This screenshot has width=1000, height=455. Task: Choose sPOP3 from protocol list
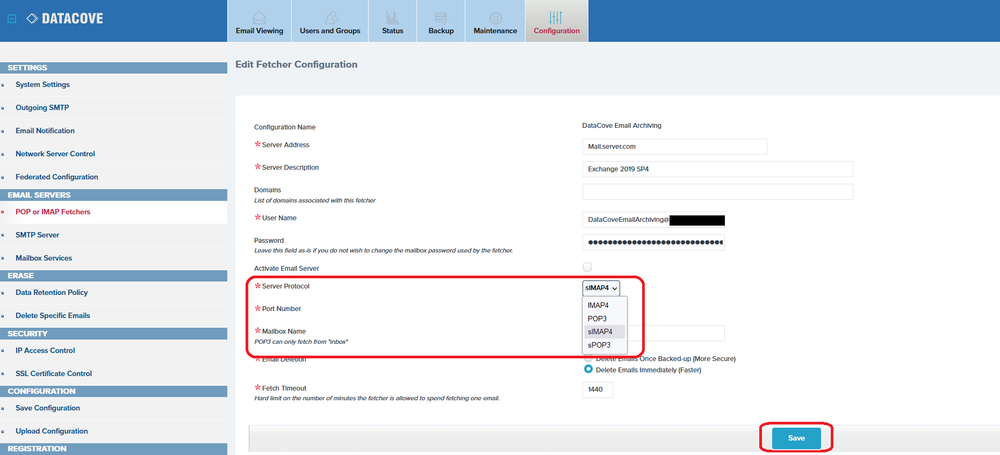click(x=605, y=345)
